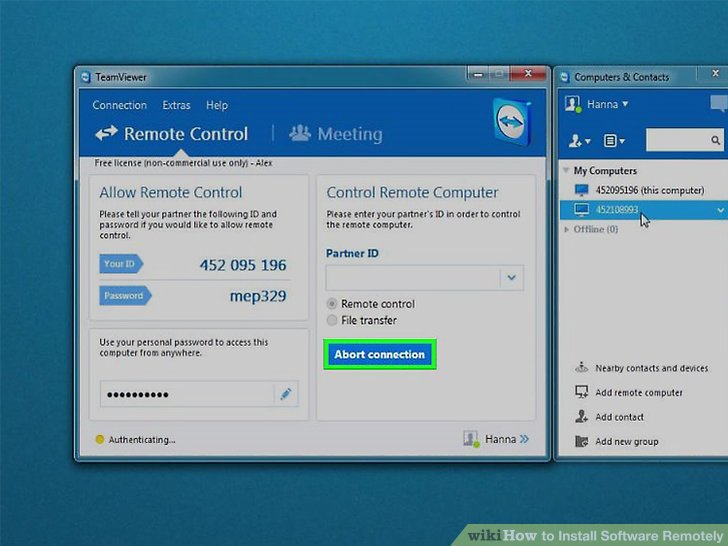The width and height of the screenshot is (728, 546).
Task: Close the Computers & Contacts window
Action: (x=715, y=73)
